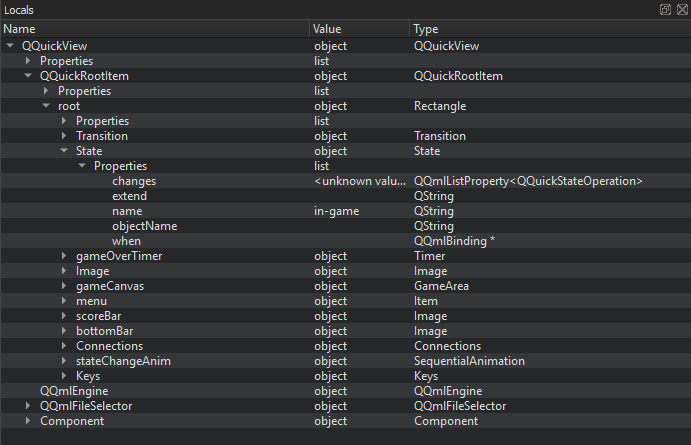Expand the stateChangeAnim node
691x445 pixels.
64,361
